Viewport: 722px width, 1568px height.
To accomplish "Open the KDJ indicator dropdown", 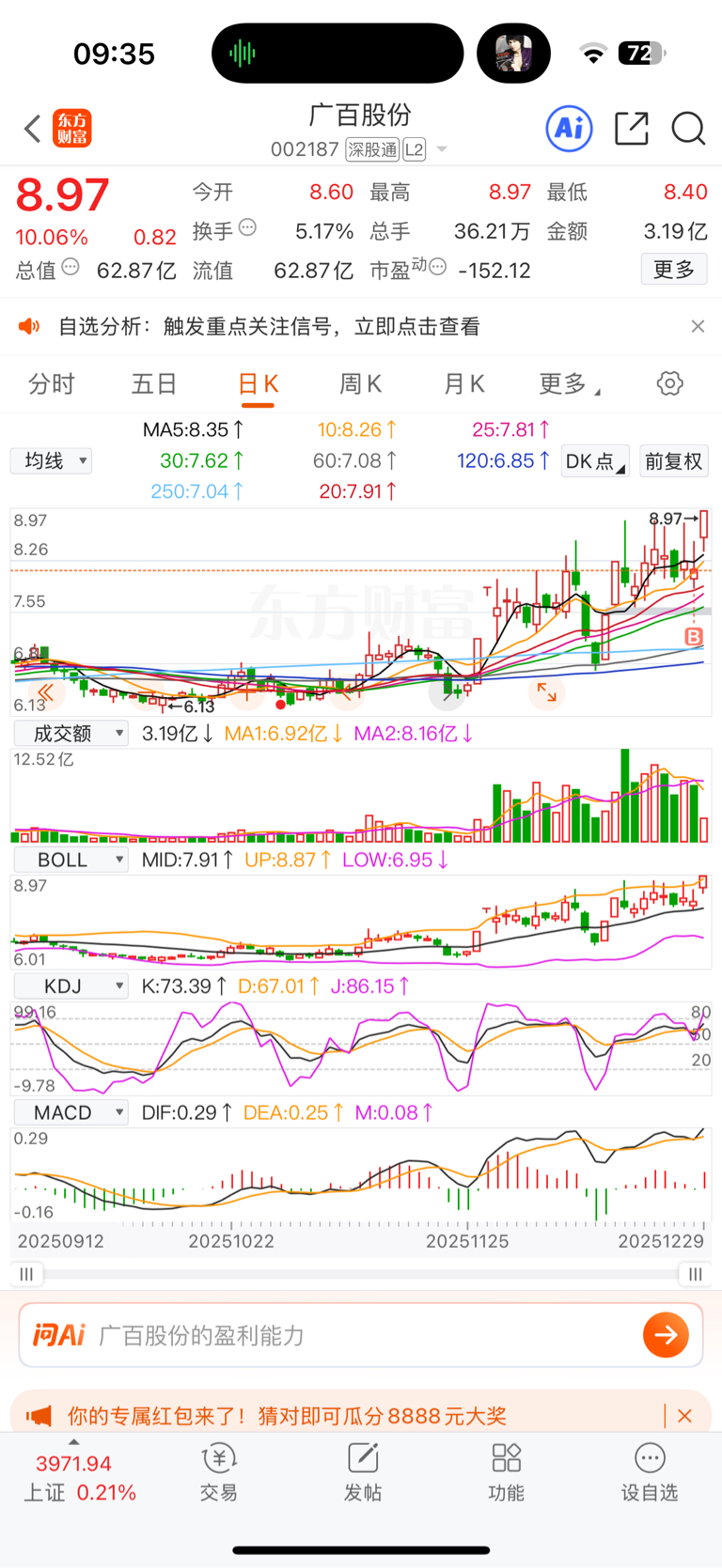I will (x=71, y=986).
